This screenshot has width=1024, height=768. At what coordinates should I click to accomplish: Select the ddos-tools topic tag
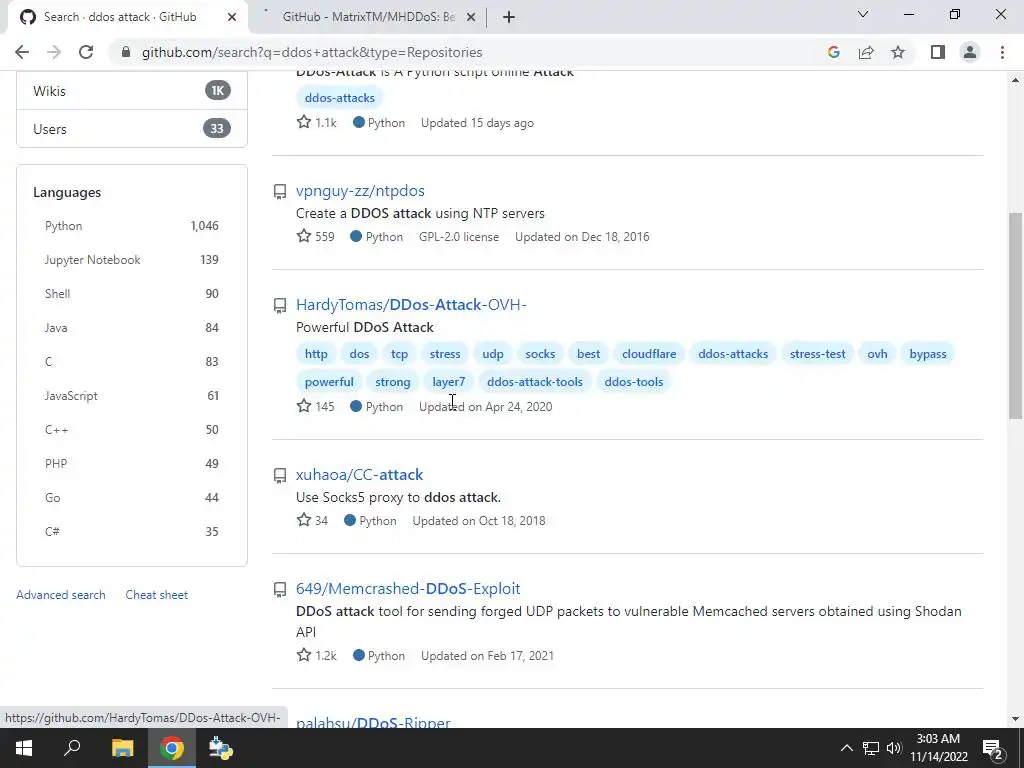tap(633, 382)
